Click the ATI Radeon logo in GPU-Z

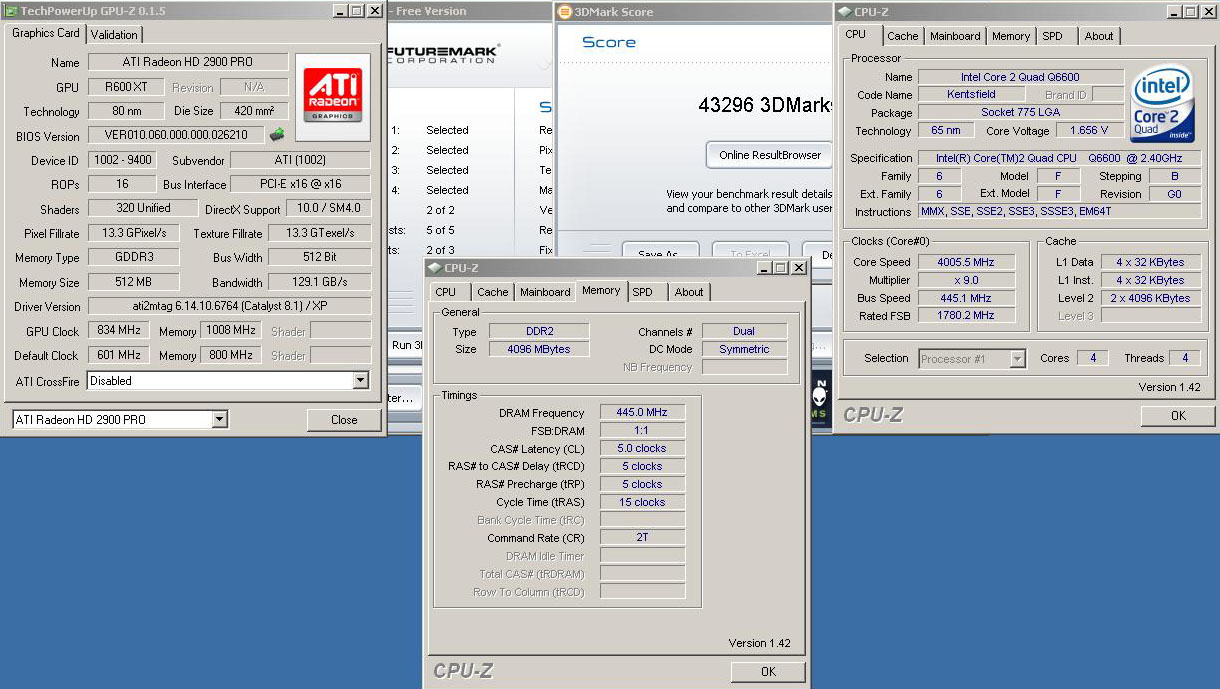pyautogui.click(x=333, y=97)
